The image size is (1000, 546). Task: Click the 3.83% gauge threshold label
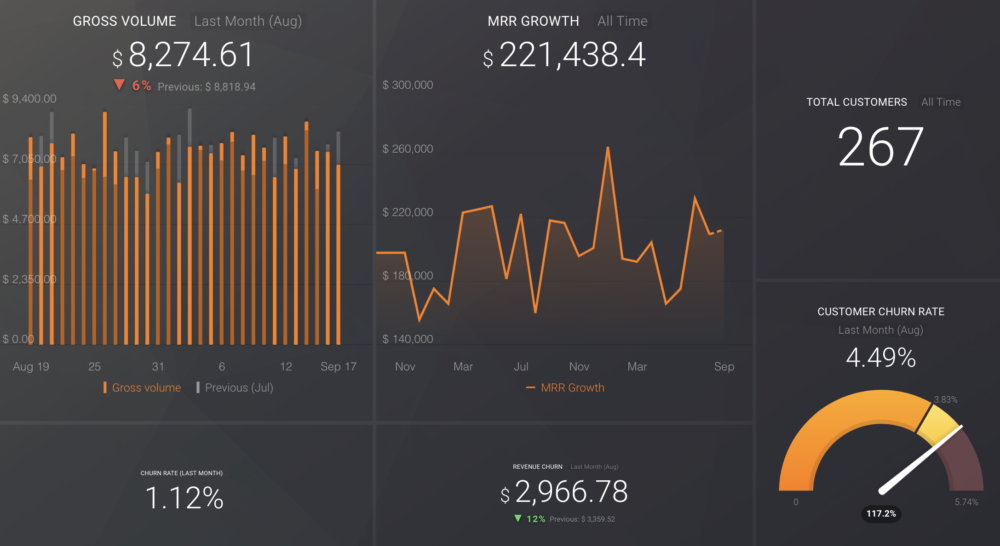click(x=945, y=399)
